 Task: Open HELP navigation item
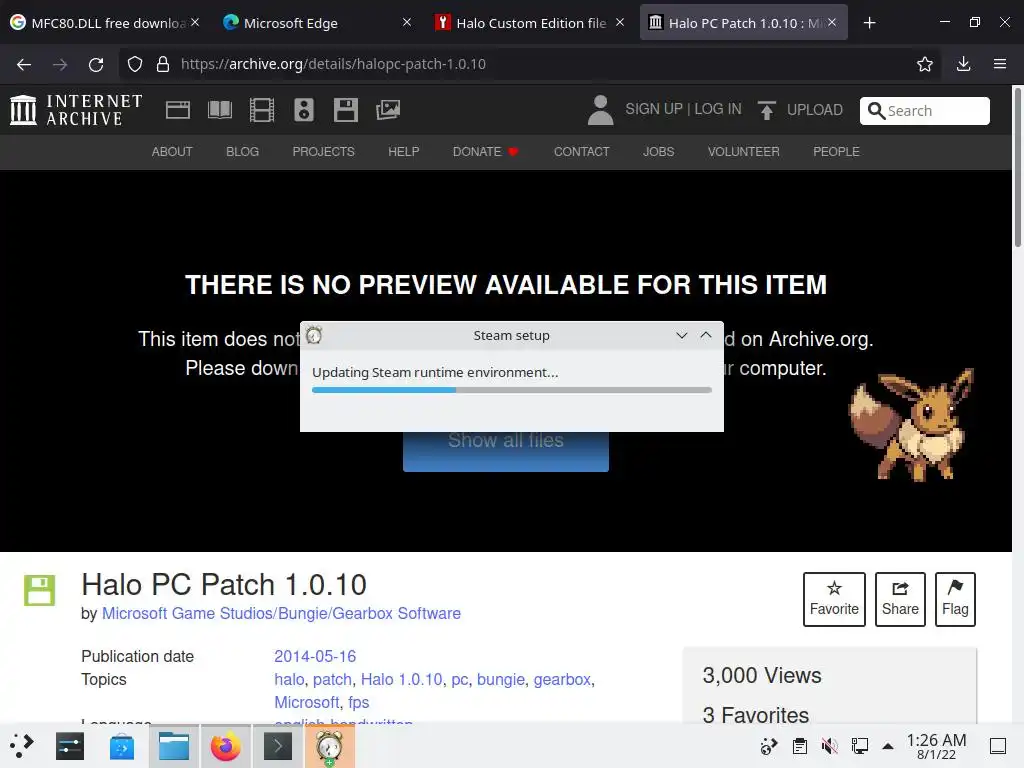(404, 152)
